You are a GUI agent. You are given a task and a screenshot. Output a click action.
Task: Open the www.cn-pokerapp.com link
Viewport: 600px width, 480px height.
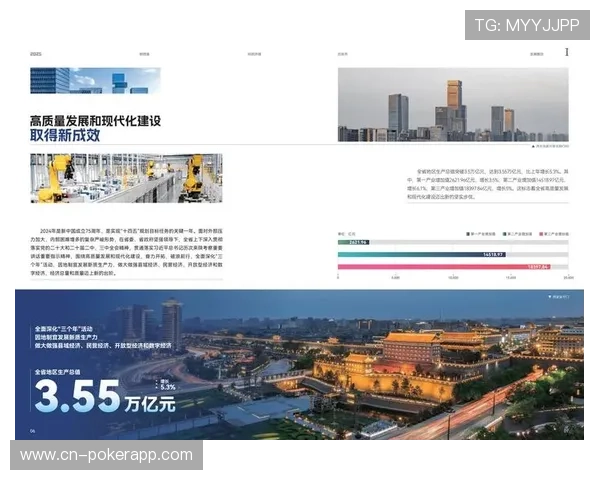click(107, 455)
